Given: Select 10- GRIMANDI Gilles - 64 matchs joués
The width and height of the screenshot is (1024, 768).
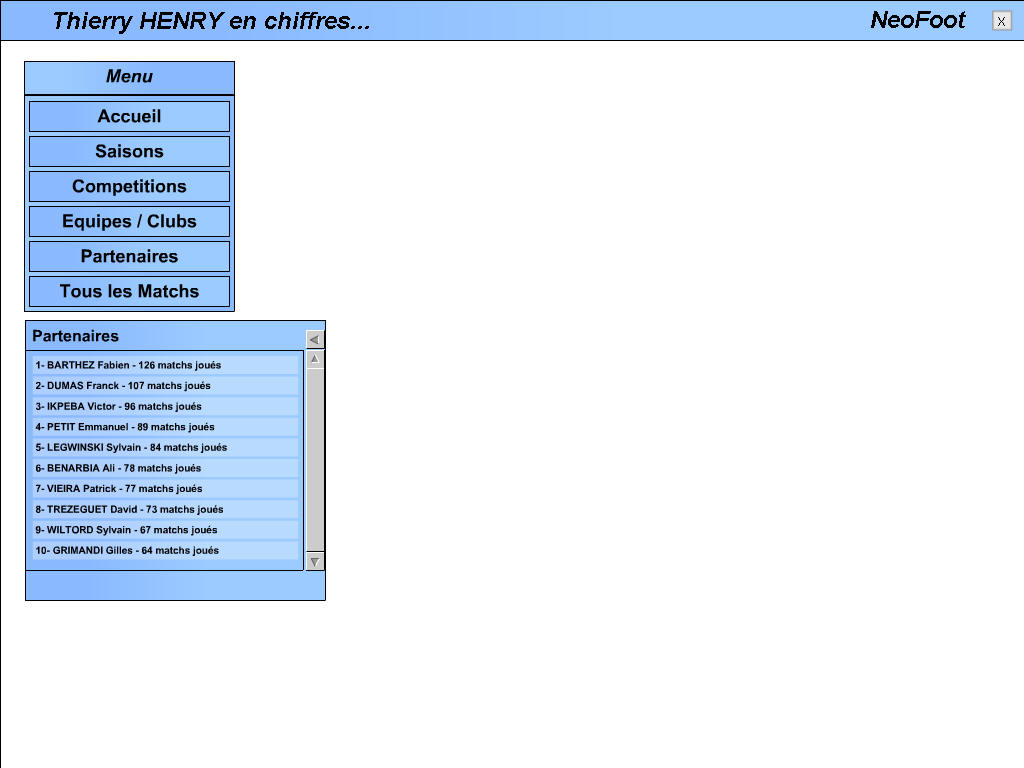Looking at the screenshot, I should (x=165, y=551).
